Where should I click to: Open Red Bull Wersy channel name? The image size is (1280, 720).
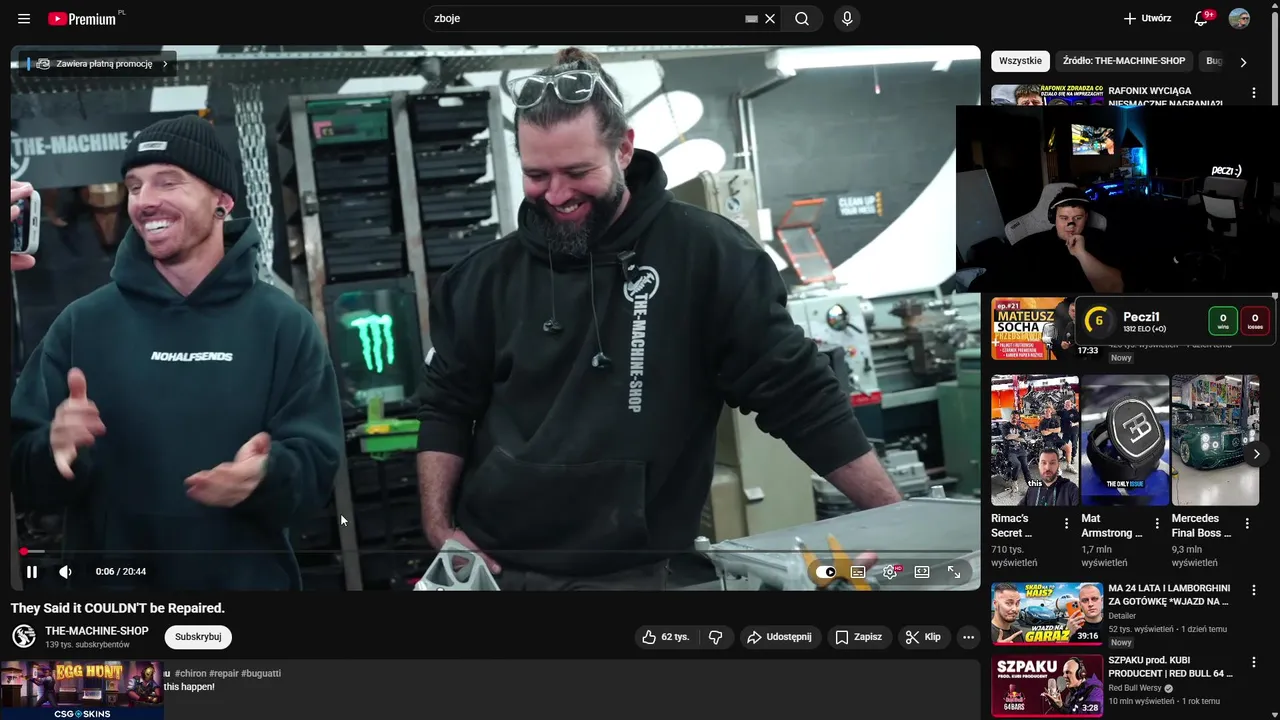(x=1135, y=688)
